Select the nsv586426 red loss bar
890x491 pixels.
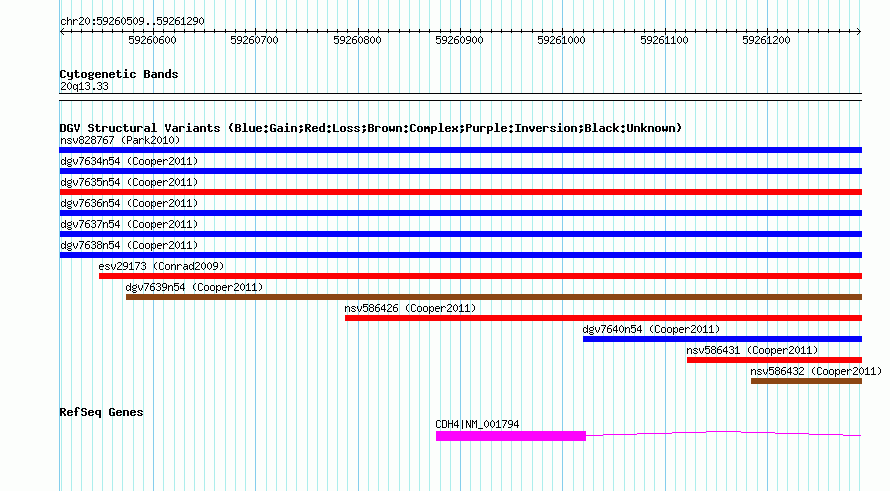click(603, 318)
